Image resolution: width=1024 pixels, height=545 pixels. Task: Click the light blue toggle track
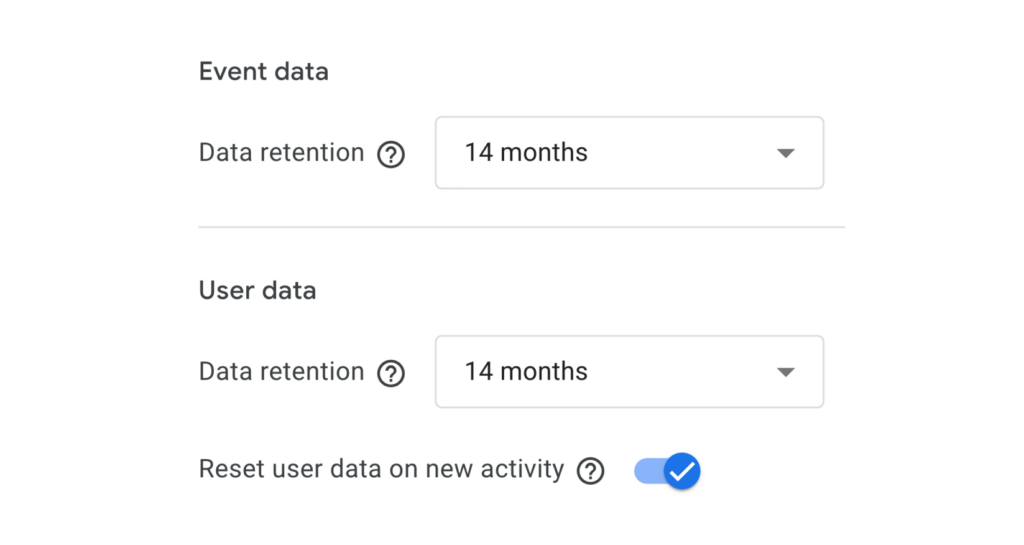(x=648, y=471)
